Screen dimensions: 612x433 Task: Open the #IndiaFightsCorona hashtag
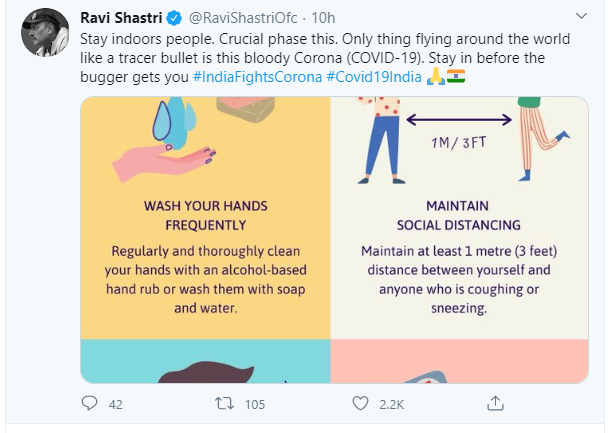257,76
